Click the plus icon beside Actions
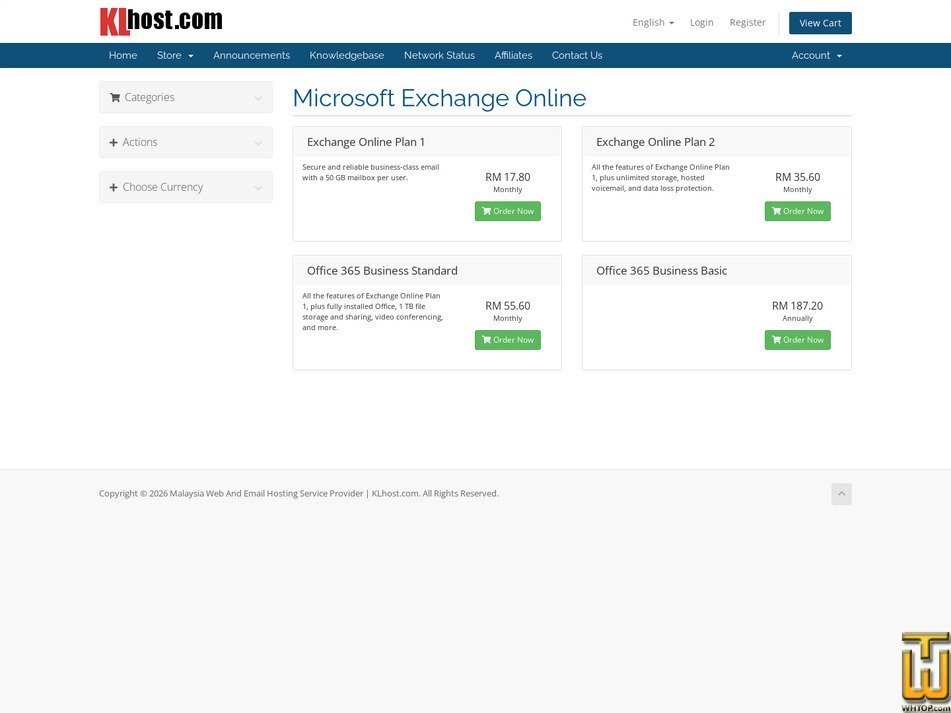 (x=113, y=142)
